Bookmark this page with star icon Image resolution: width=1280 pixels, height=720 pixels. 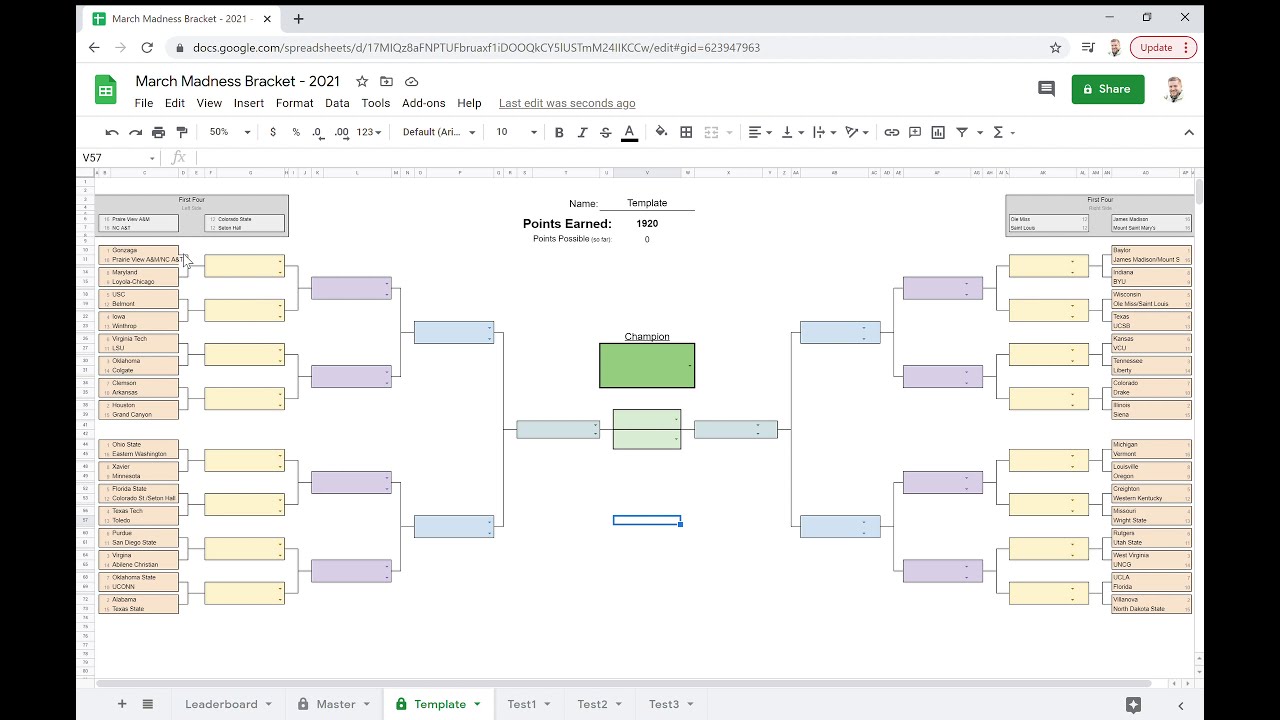coord(1055,47)
